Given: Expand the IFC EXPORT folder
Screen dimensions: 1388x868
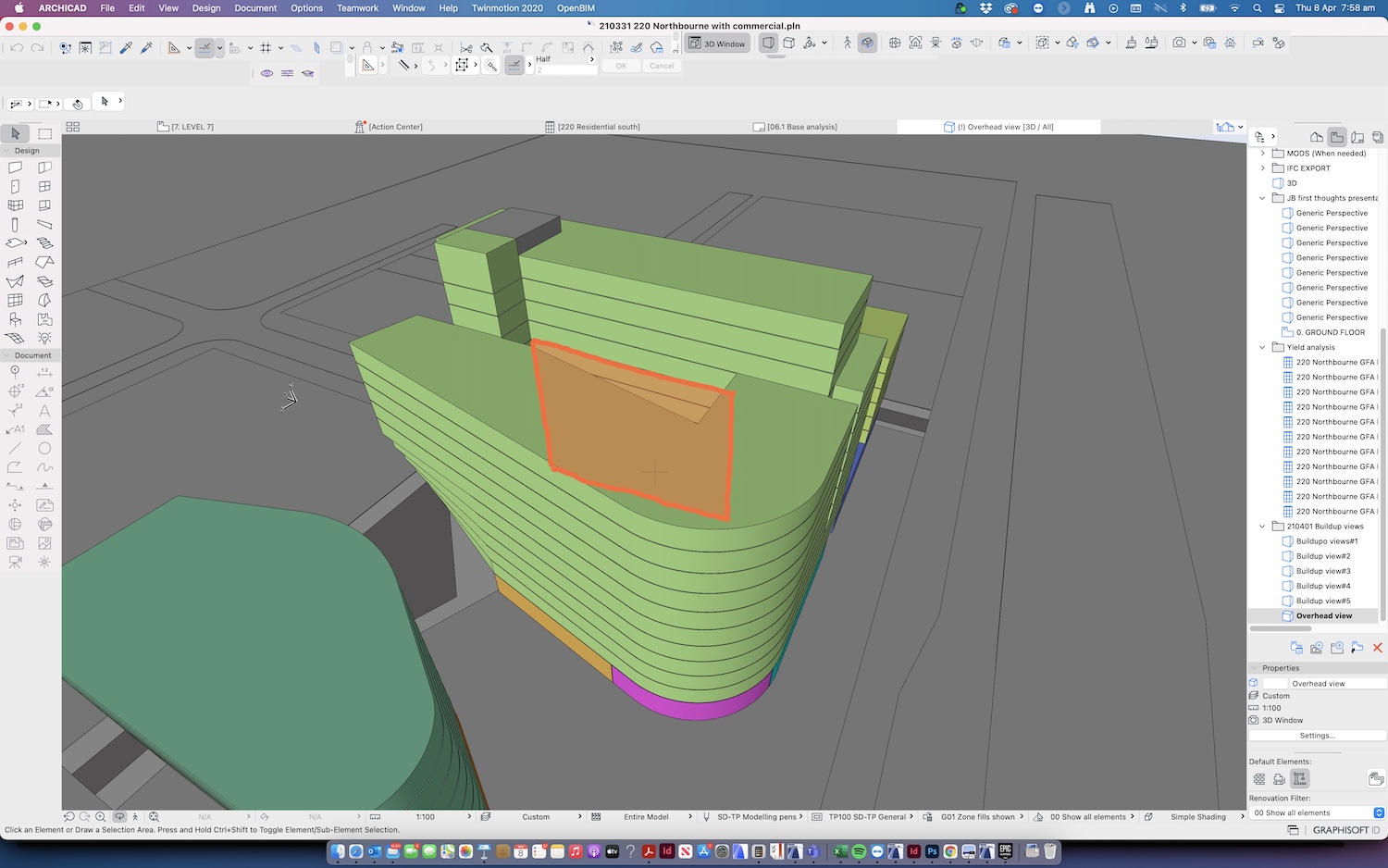Looking at the screenshot, I should tap(1262, 168).
